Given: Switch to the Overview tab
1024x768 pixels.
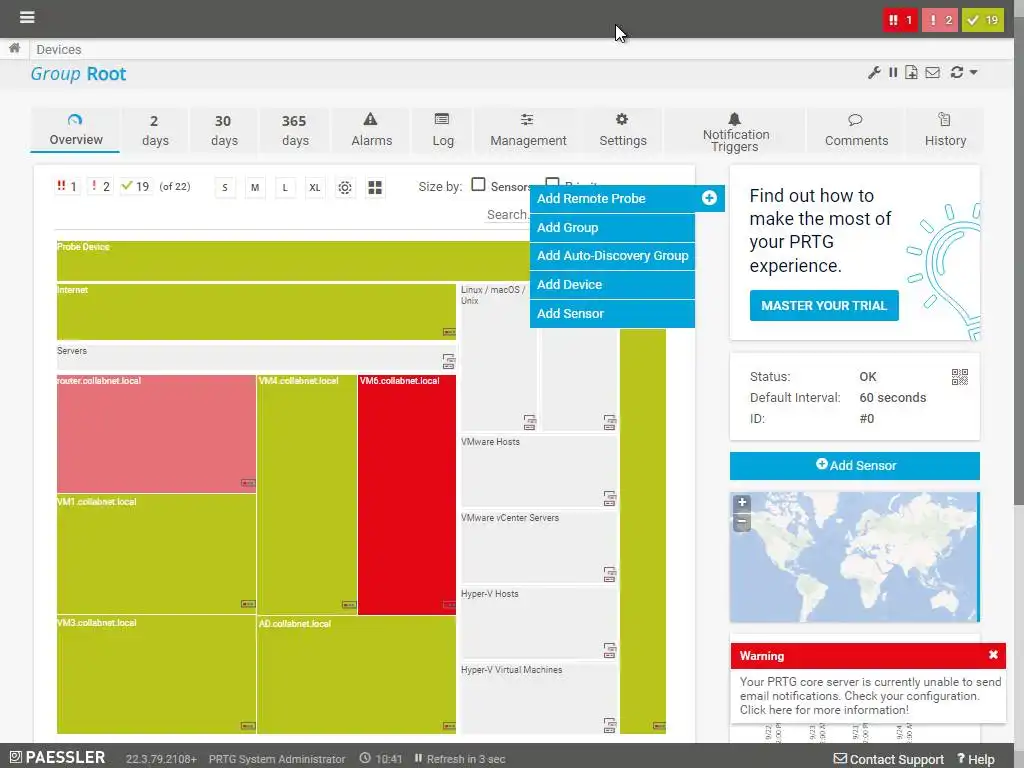Looking at the screenshot, I should point(75,130).
